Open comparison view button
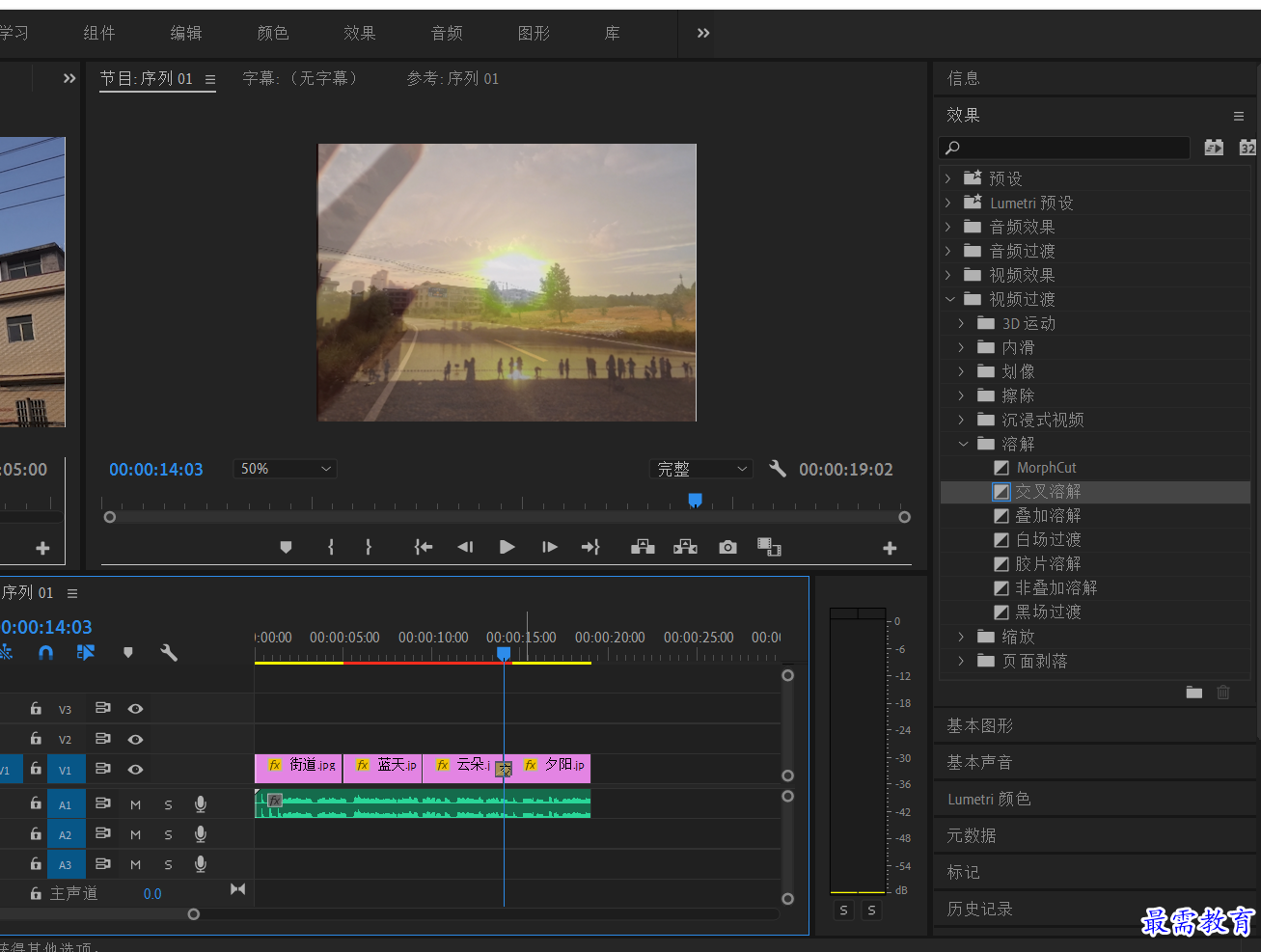The width and height of the screenshot is (1261, 952). point(769,547)
